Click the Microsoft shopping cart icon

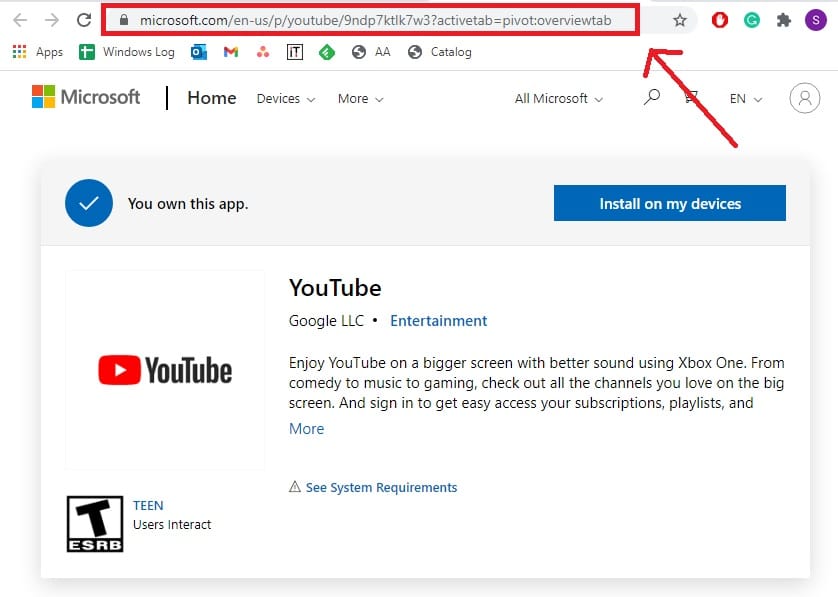tap(688, 98)
